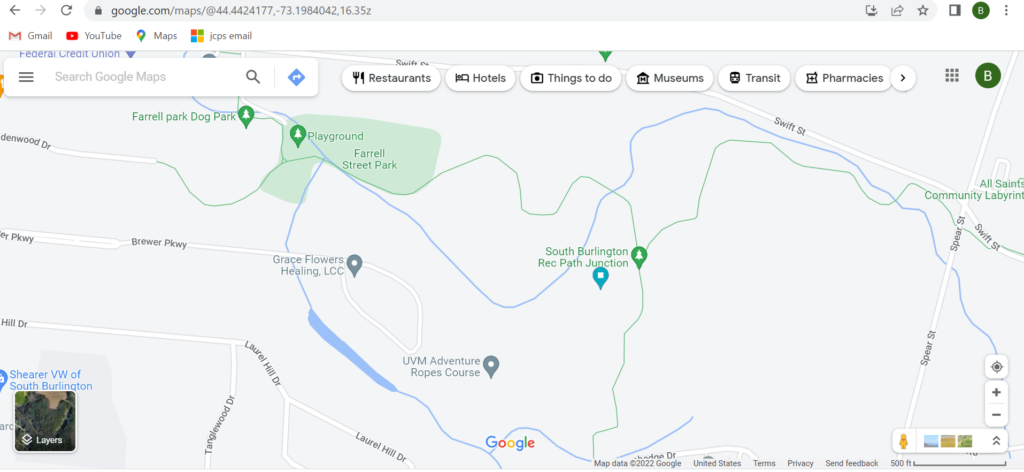Expand the imagery strip chevron

pyautogui.click(x=996, y=441)
